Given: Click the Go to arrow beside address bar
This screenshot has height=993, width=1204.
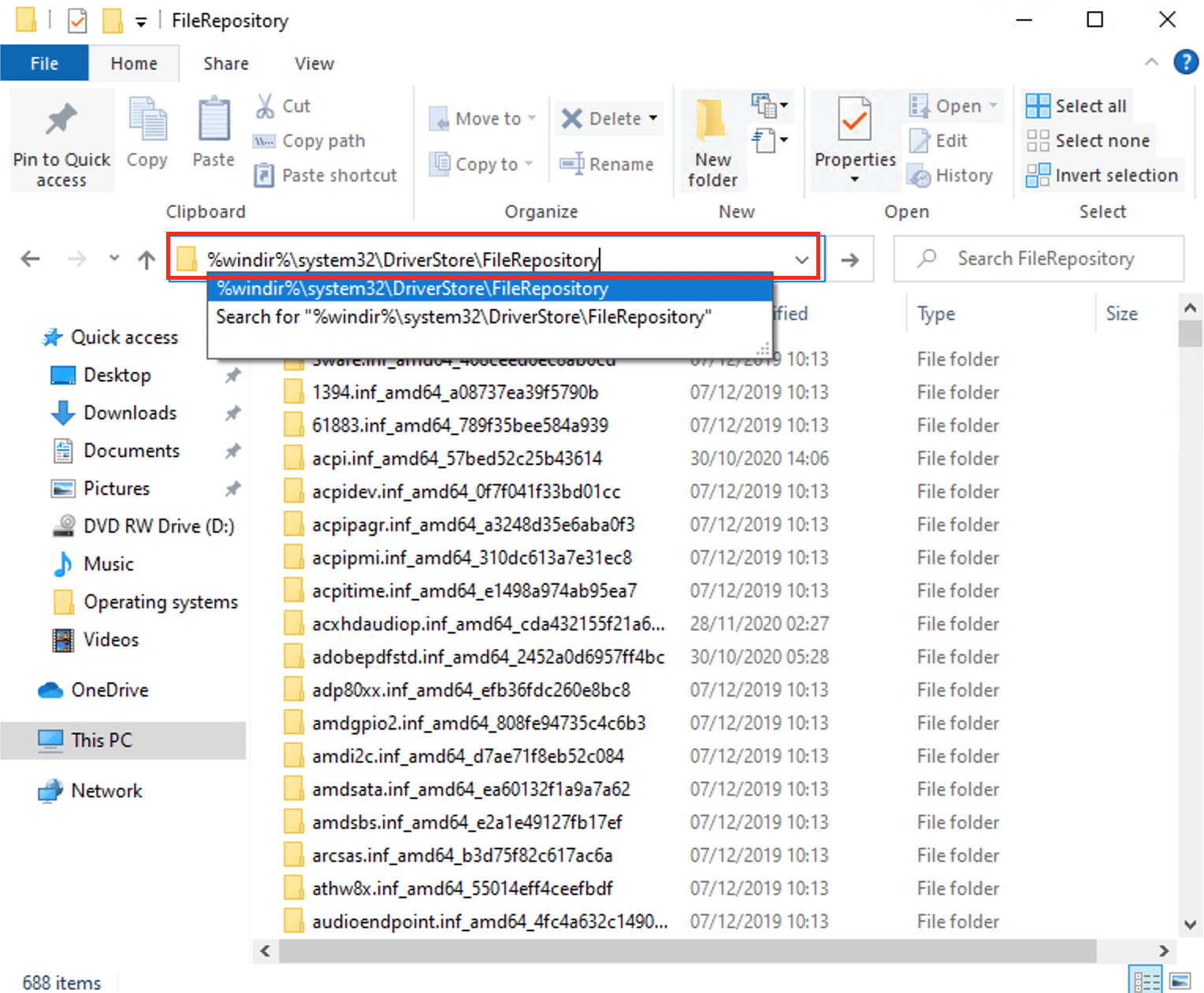Looking at the screenshot, I should pyautogui.click(x=850, y=259).
